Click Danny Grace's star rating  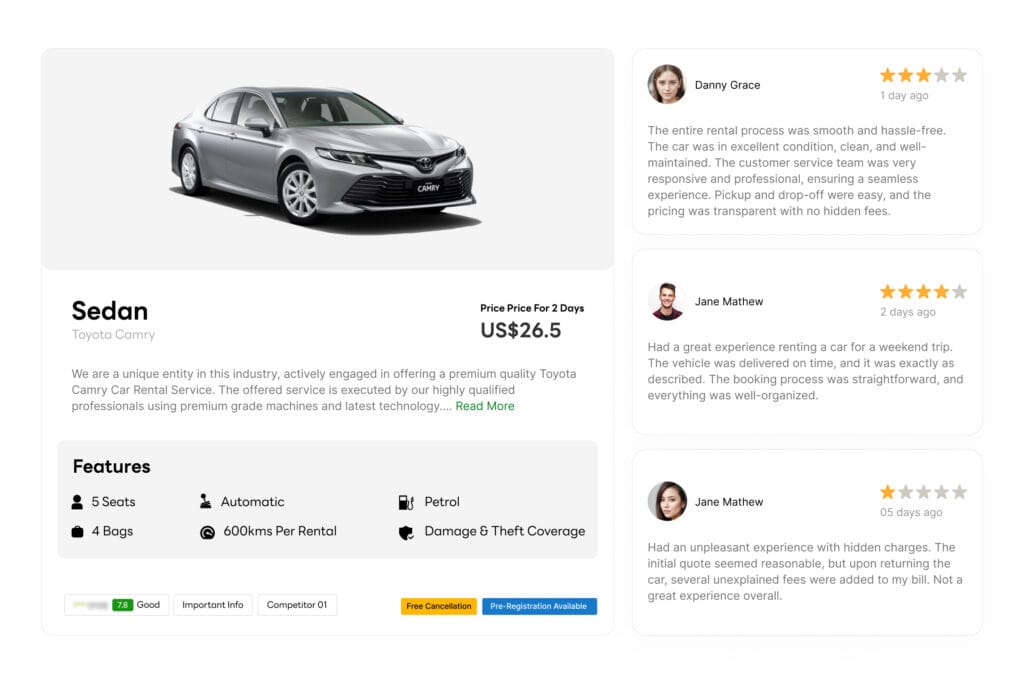click(923, 75)
